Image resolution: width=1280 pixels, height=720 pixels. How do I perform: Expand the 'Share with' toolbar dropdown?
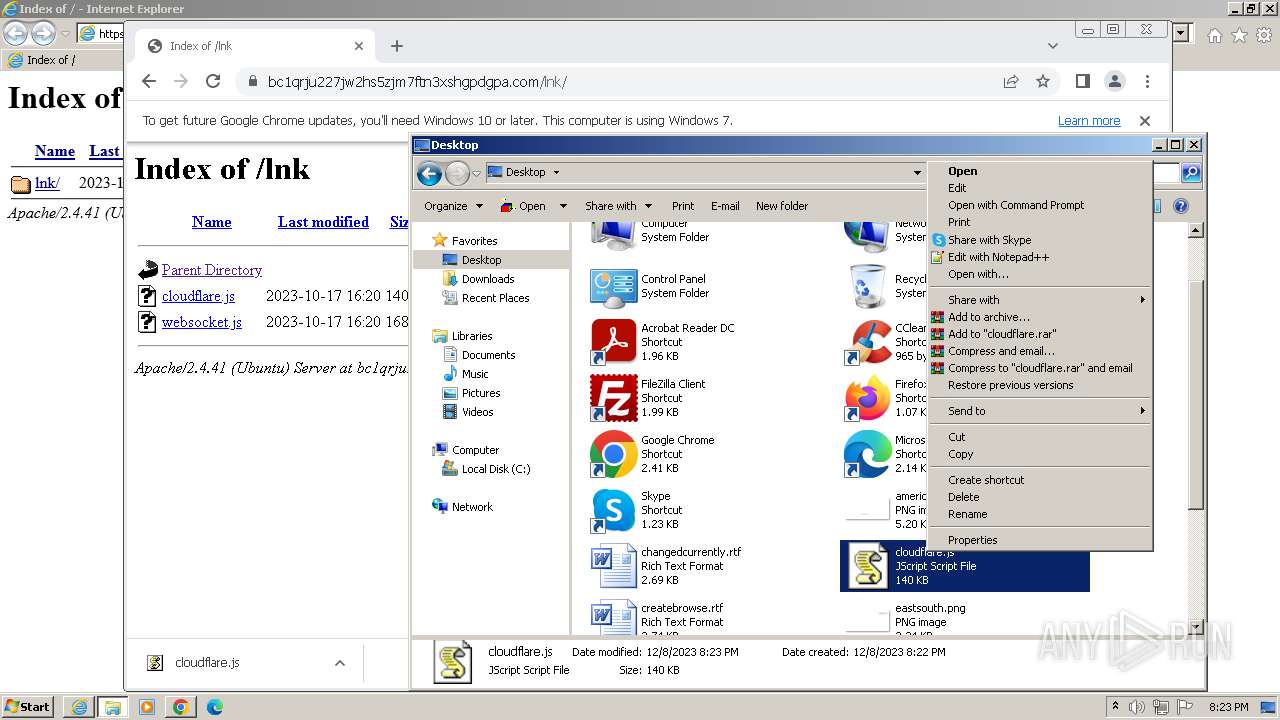tap(618, 206)
